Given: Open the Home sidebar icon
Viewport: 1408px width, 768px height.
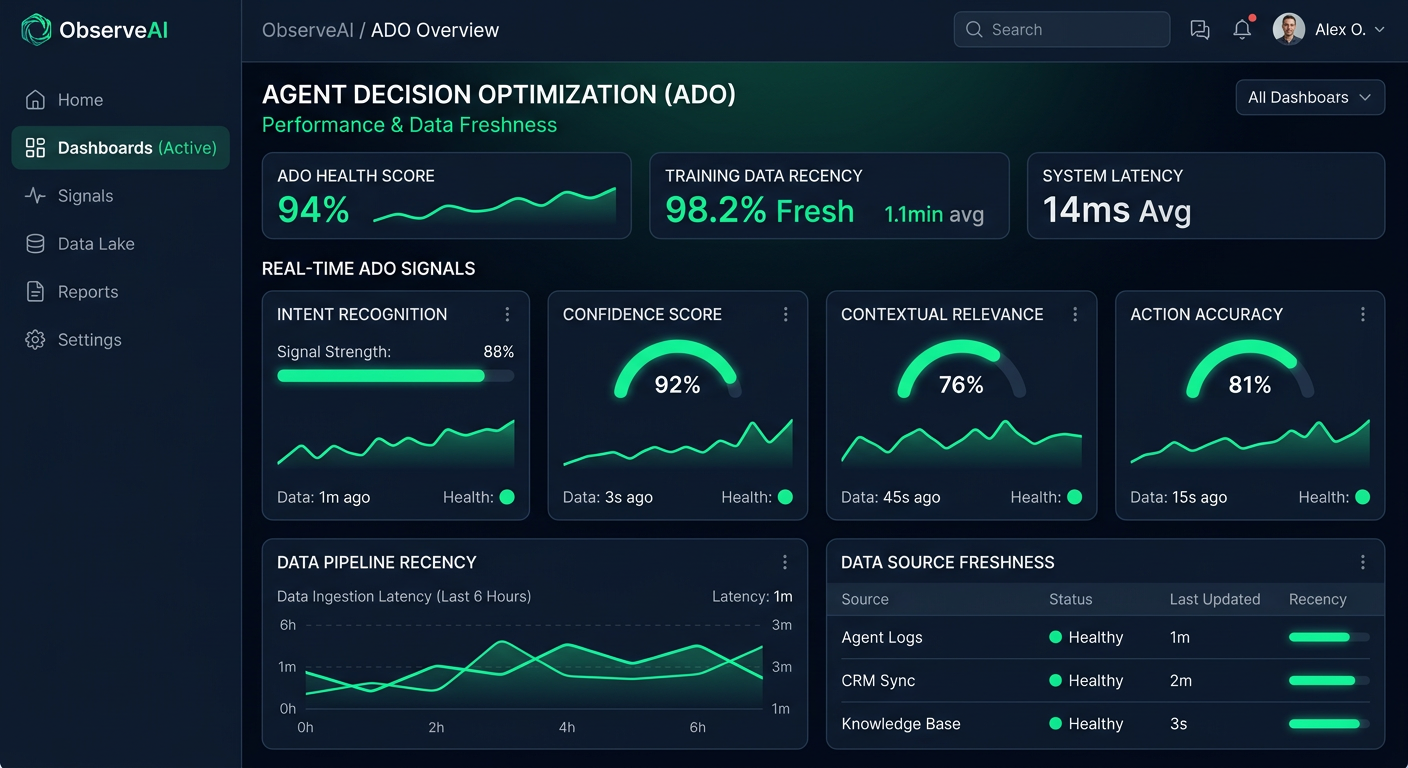Looking at the screenshot, I should (x=35, y=100).
